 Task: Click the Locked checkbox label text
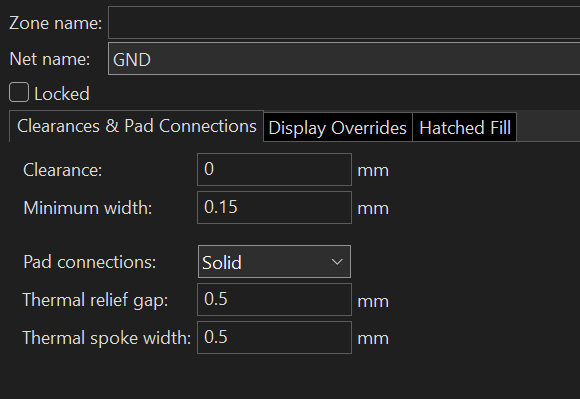pos(62,94)
